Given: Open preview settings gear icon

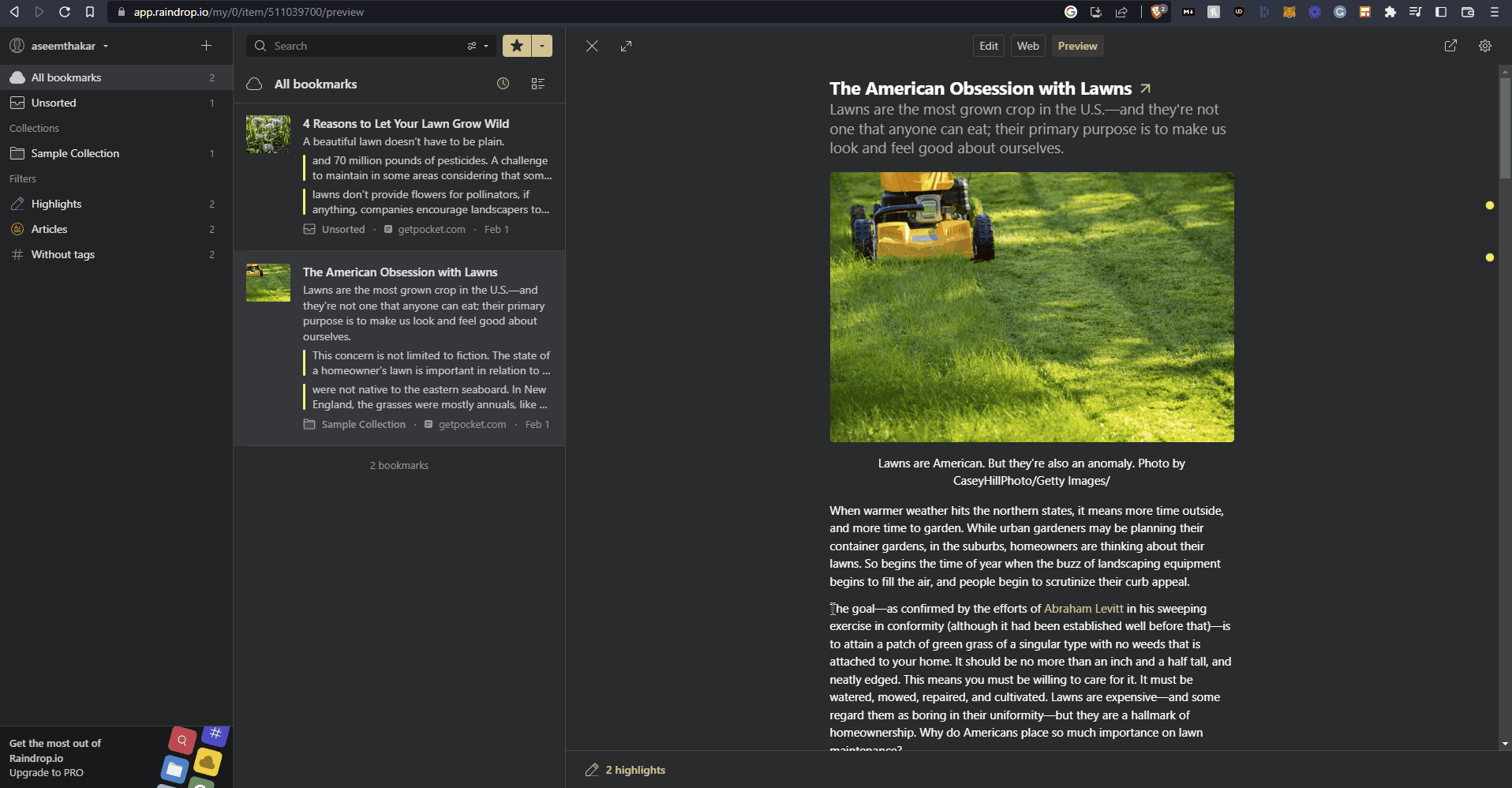Looking at the screenshot, I should point(1485,46).
